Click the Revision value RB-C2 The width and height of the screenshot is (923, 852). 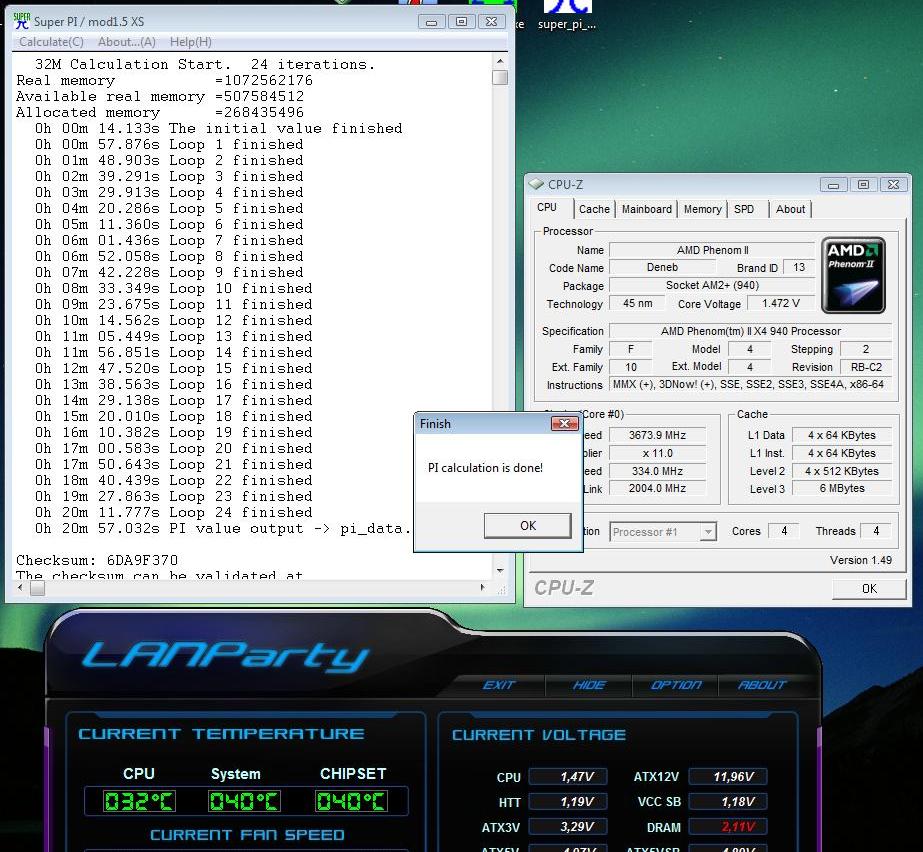pyautogui.click(x=866, y=367)
